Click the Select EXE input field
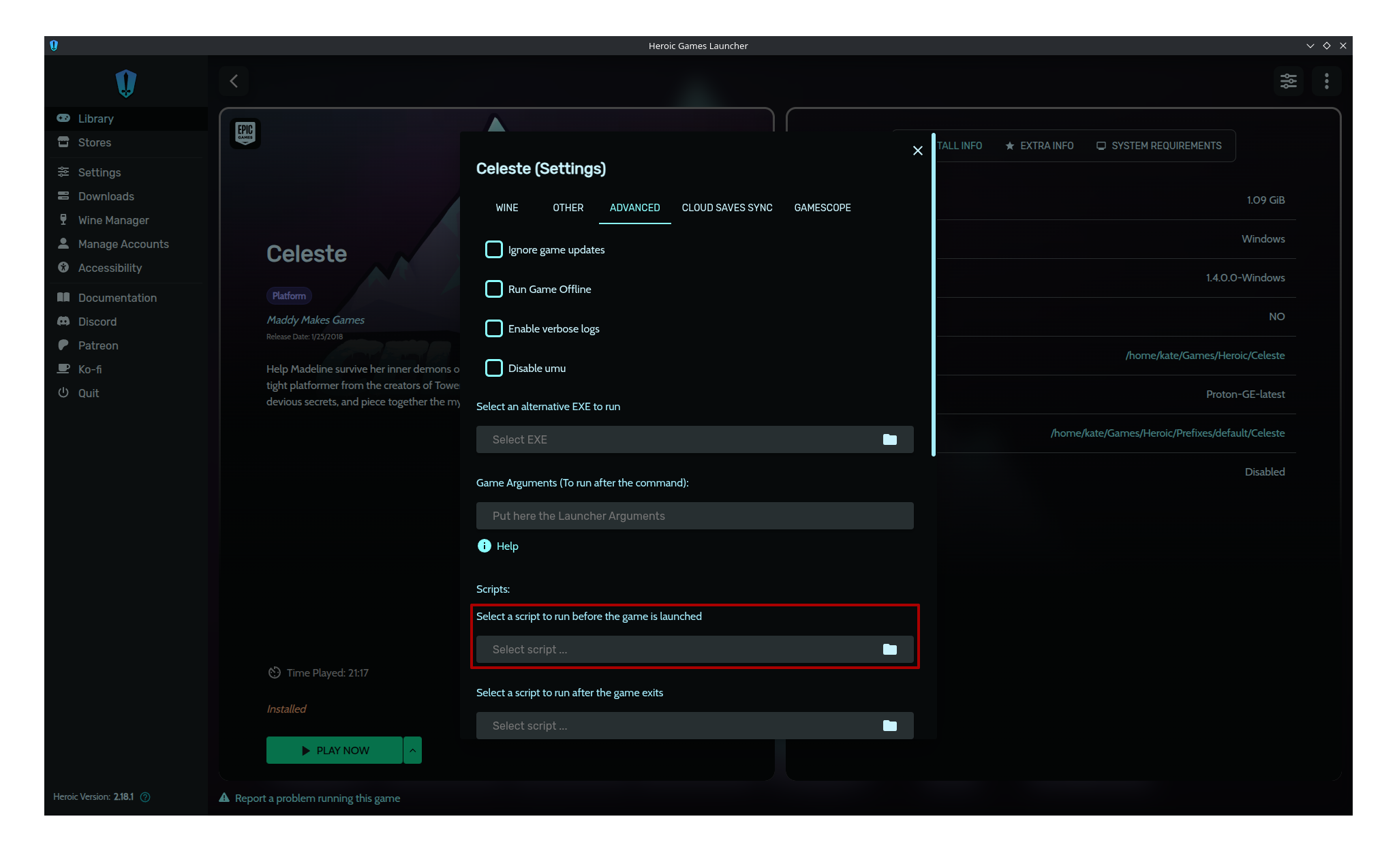Viewport: 1397px width, 868px height. tap(695, 439)
